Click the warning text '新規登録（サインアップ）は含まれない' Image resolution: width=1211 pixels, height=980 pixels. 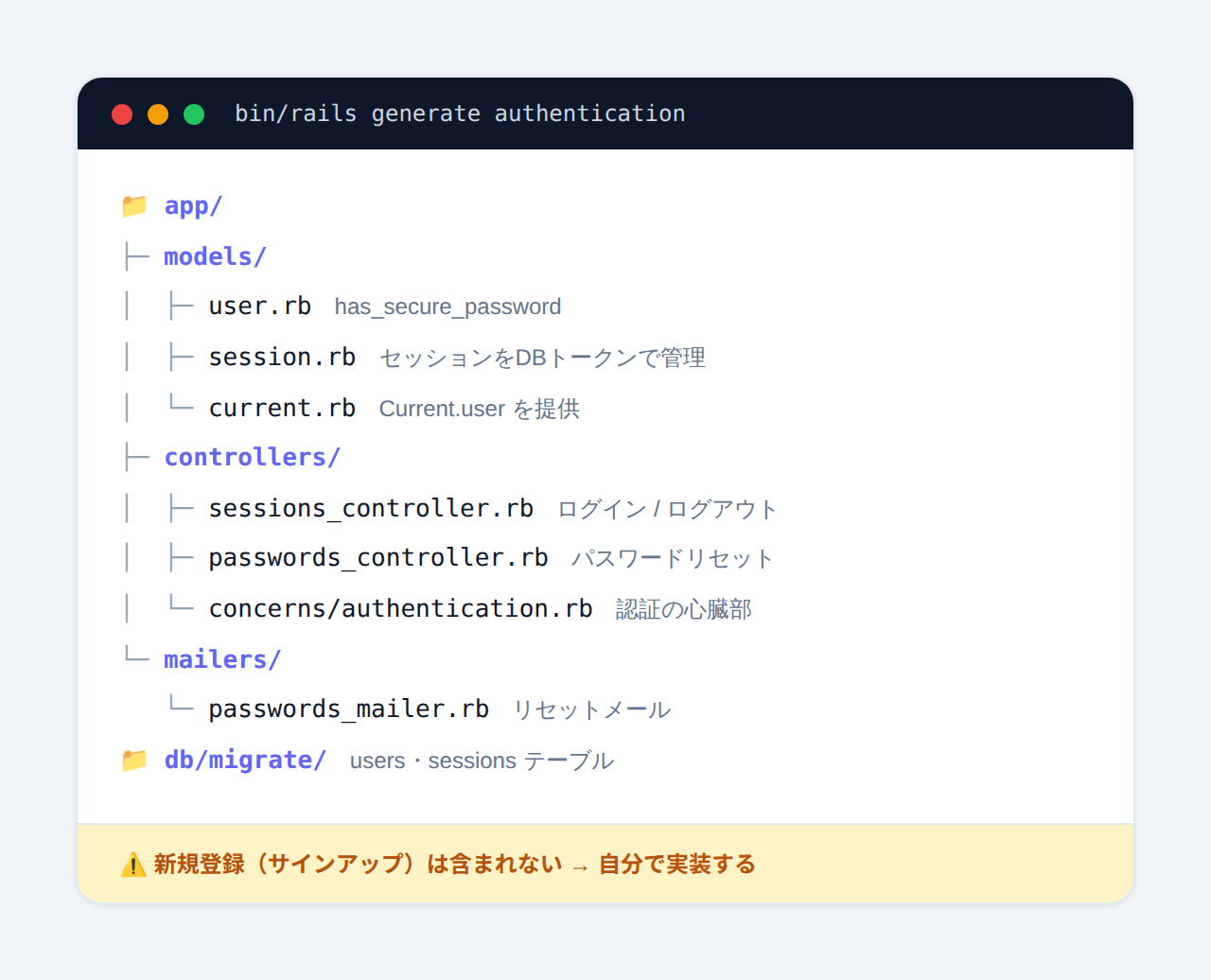point(359,864)
